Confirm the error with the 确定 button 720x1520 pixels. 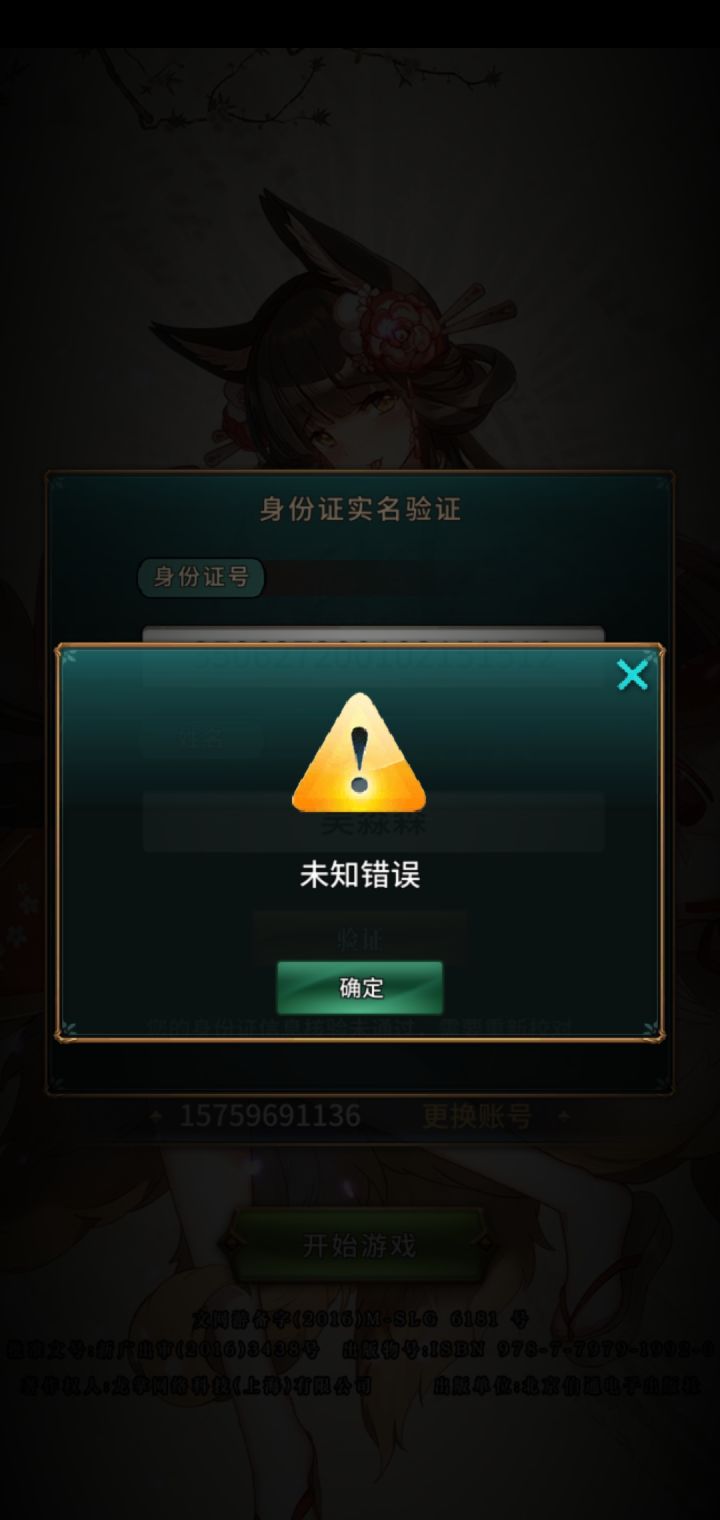(x=360, y=988)
